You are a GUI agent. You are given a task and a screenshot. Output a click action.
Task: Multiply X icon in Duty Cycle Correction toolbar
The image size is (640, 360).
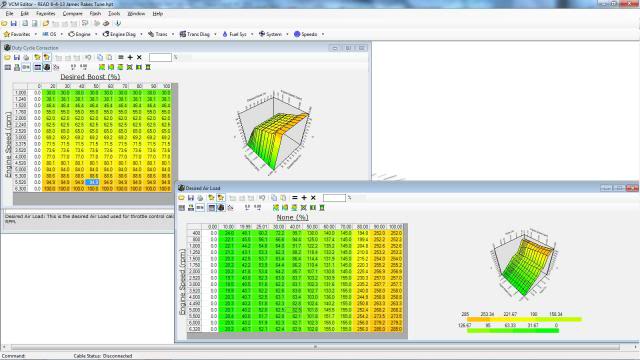[x=139, y=58]
